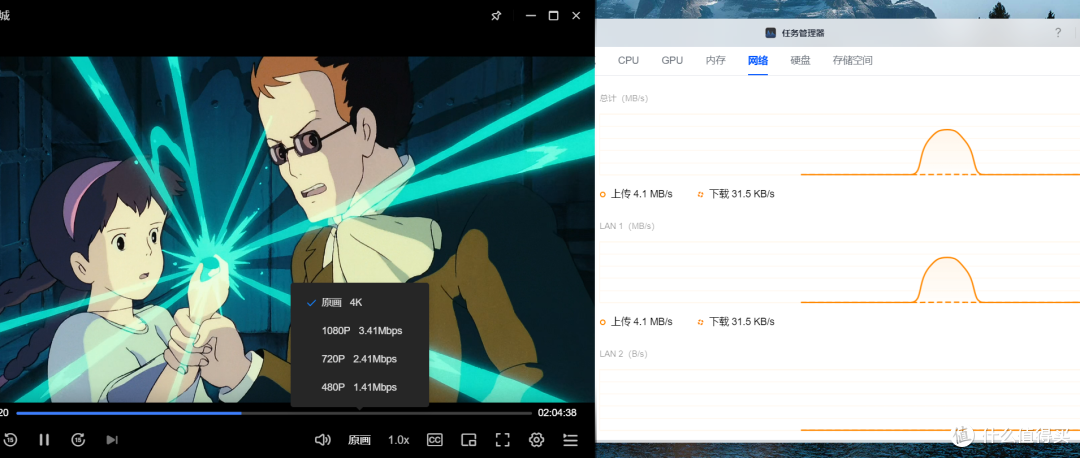Select 原画 4K quality option

360,302
